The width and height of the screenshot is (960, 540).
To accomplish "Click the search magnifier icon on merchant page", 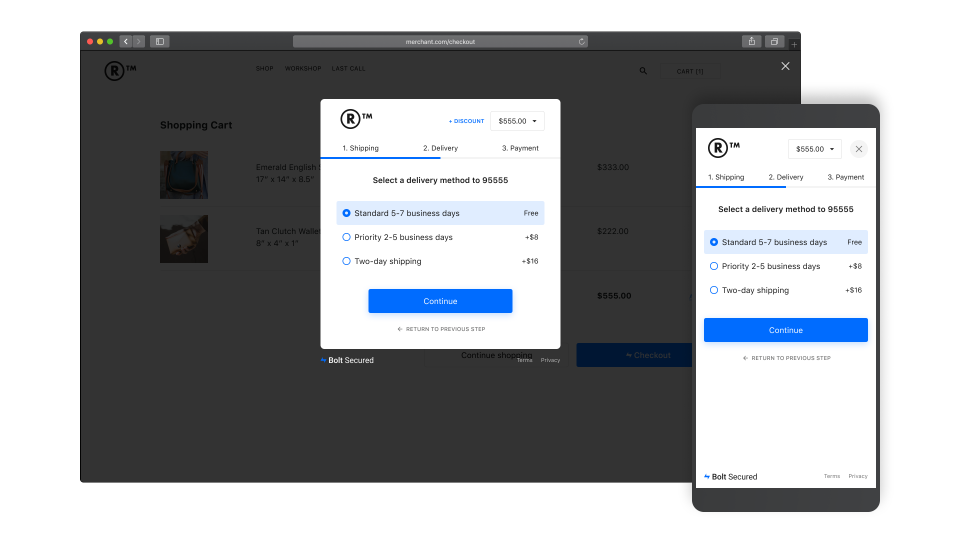I will pos(643,71).
